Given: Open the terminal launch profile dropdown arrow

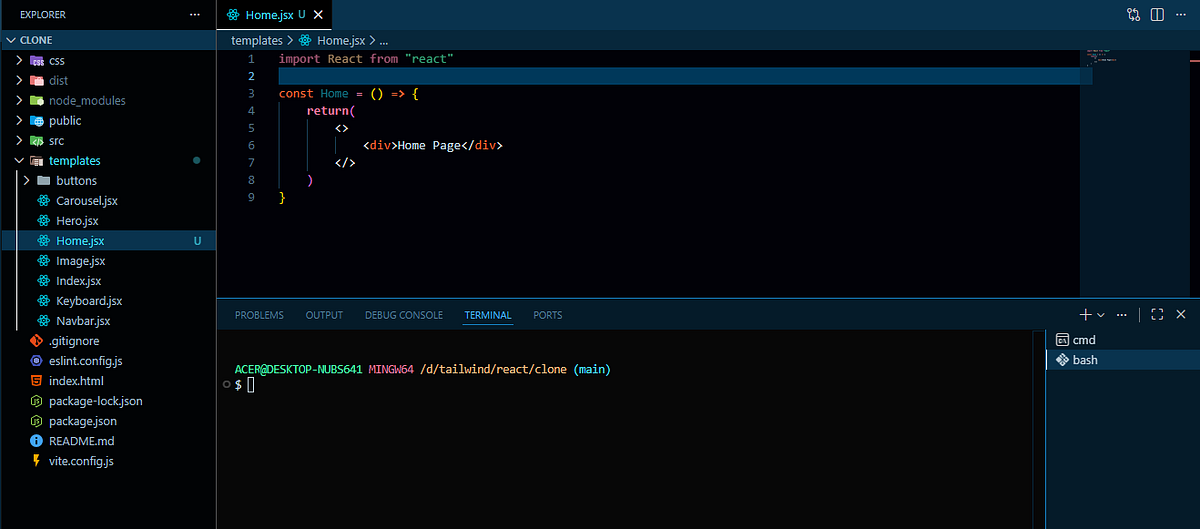Looking at the screenshot, I should tap(1101, 315).
